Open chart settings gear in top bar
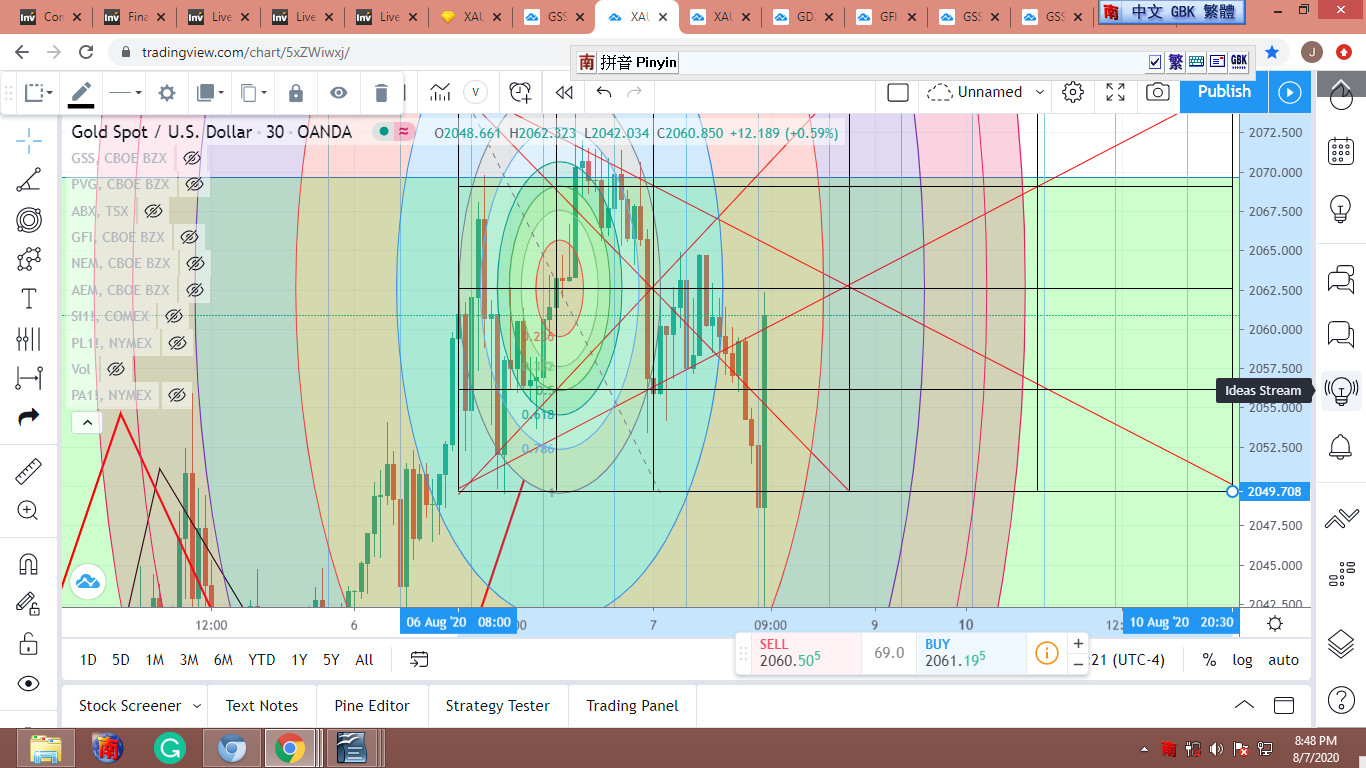 pyautogui.click(x=1073, y=92)
